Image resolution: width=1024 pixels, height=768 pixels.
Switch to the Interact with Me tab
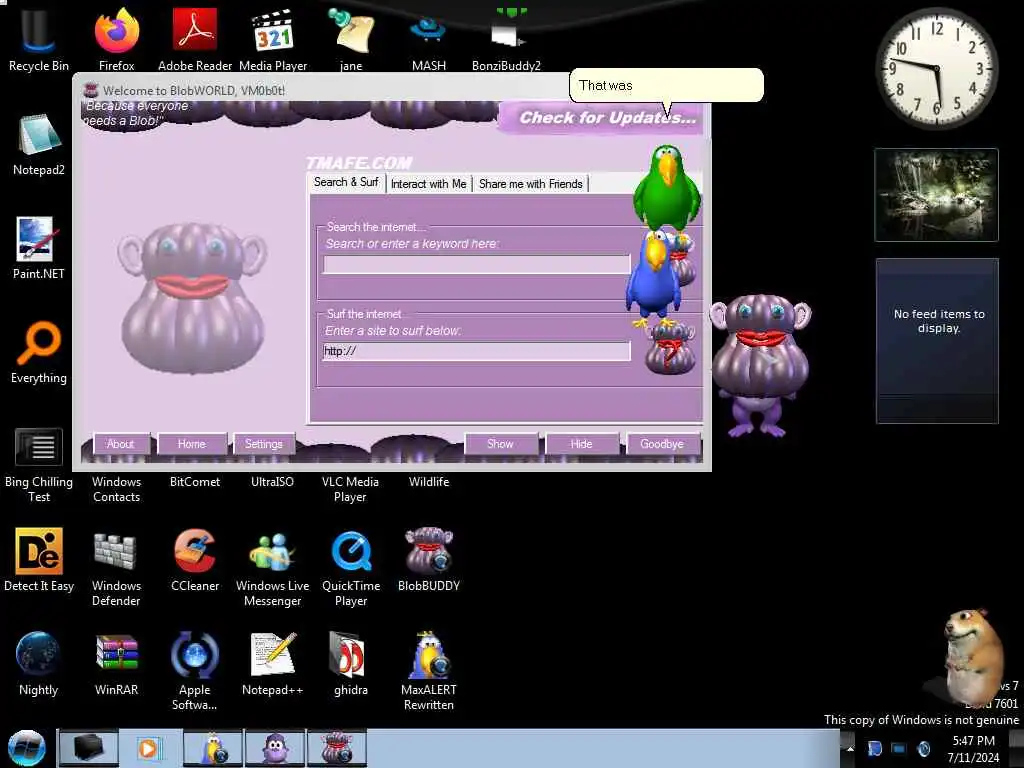click(x=428, y=184)
